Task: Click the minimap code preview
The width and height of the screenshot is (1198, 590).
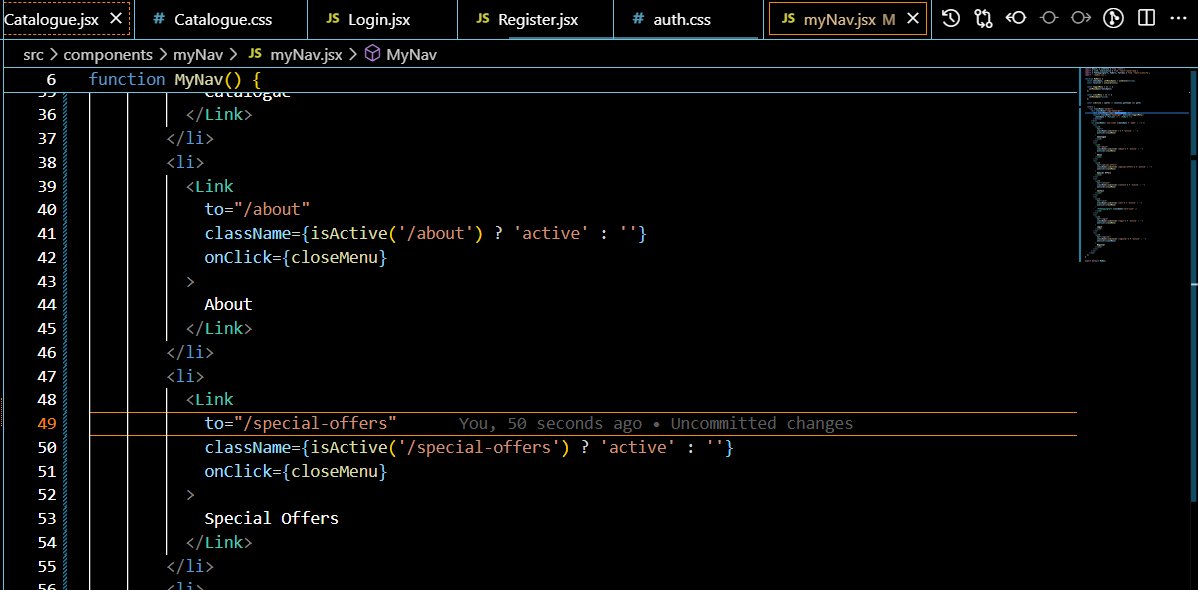Action: (x=1132, y=166)
